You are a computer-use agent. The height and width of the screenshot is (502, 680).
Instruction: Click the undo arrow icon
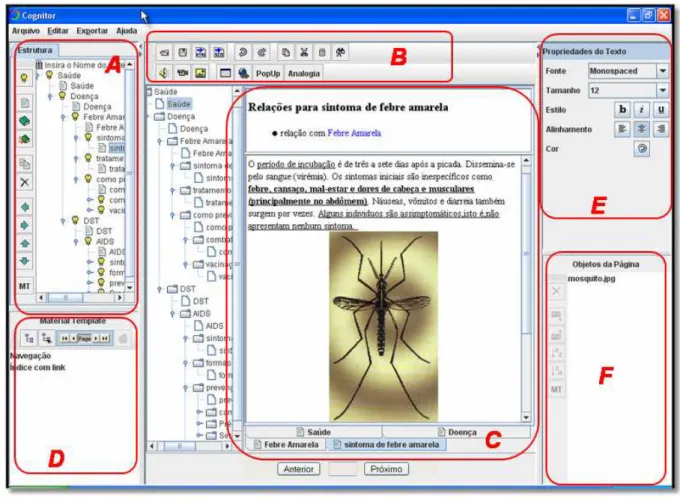pyautogui.click(x=243, y=53)
